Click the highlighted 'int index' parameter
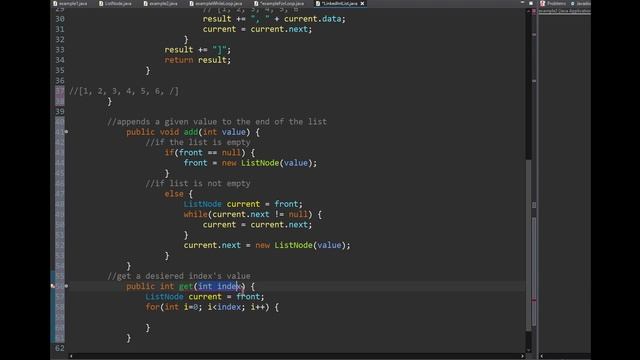The width and height of the screenshot is (640, 360). tap(220, 286)
